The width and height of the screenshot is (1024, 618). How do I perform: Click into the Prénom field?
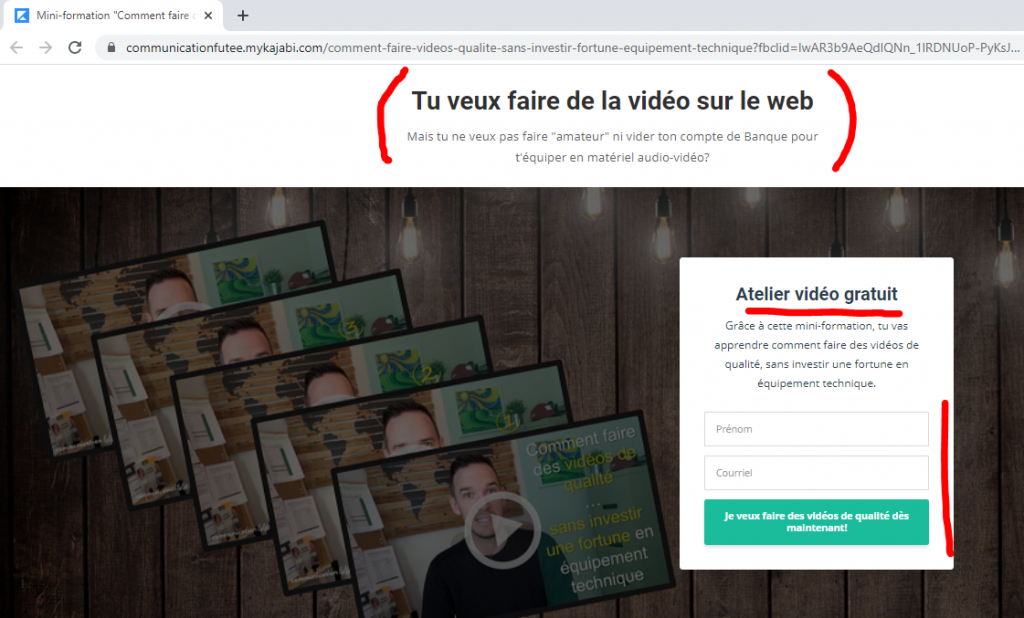tap(816, 429)
